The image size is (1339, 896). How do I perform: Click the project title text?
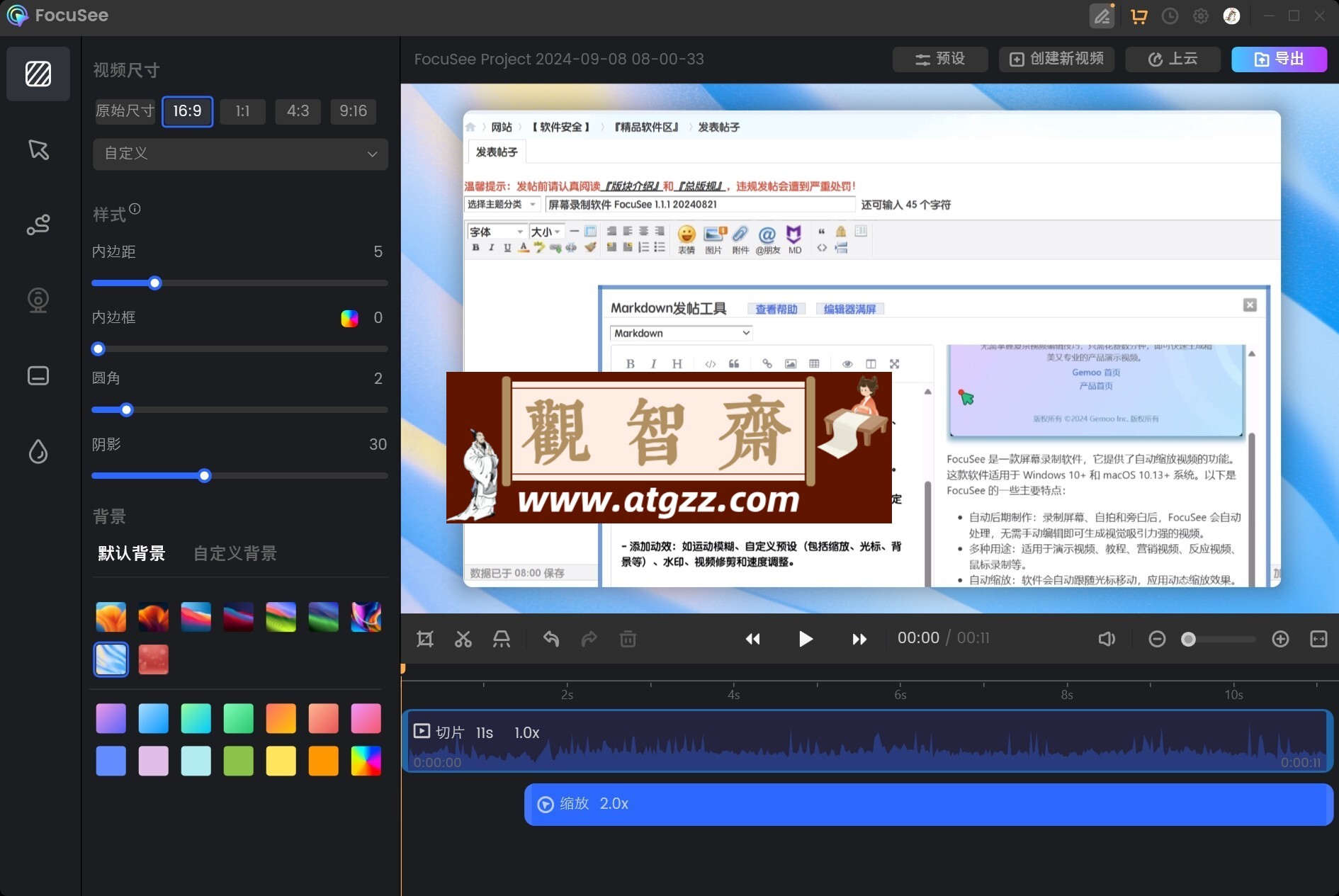559,59
